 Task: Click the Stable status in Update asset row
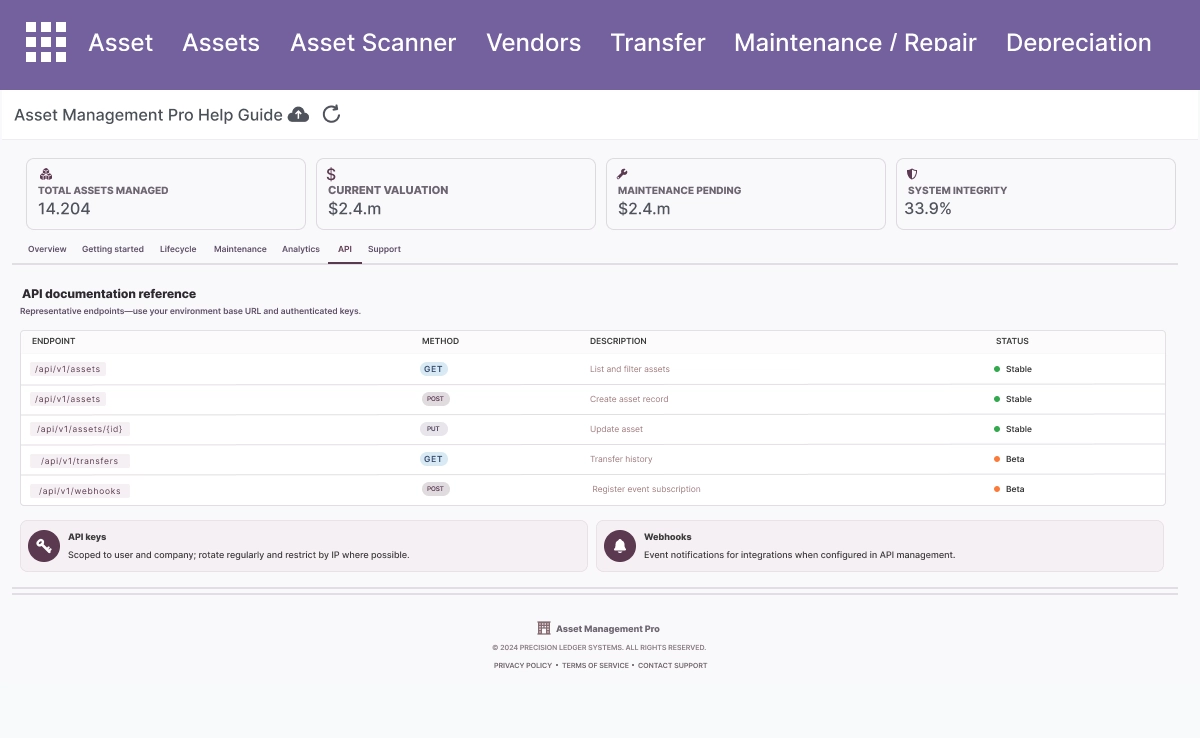(1013, 429)
